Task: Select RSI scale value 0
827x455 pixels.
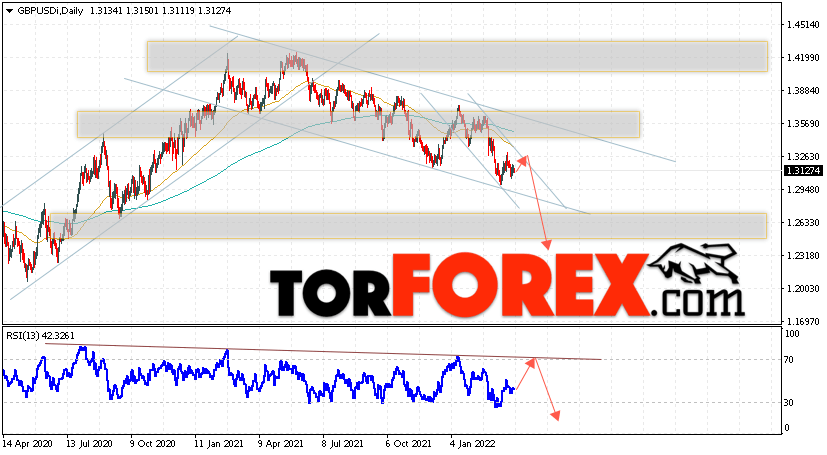Action: click(x=787, y=428)
